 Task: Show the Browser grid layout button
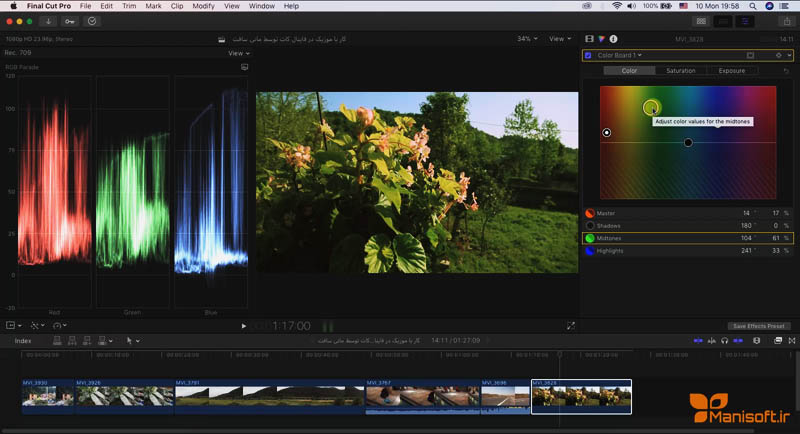(702, 21)
